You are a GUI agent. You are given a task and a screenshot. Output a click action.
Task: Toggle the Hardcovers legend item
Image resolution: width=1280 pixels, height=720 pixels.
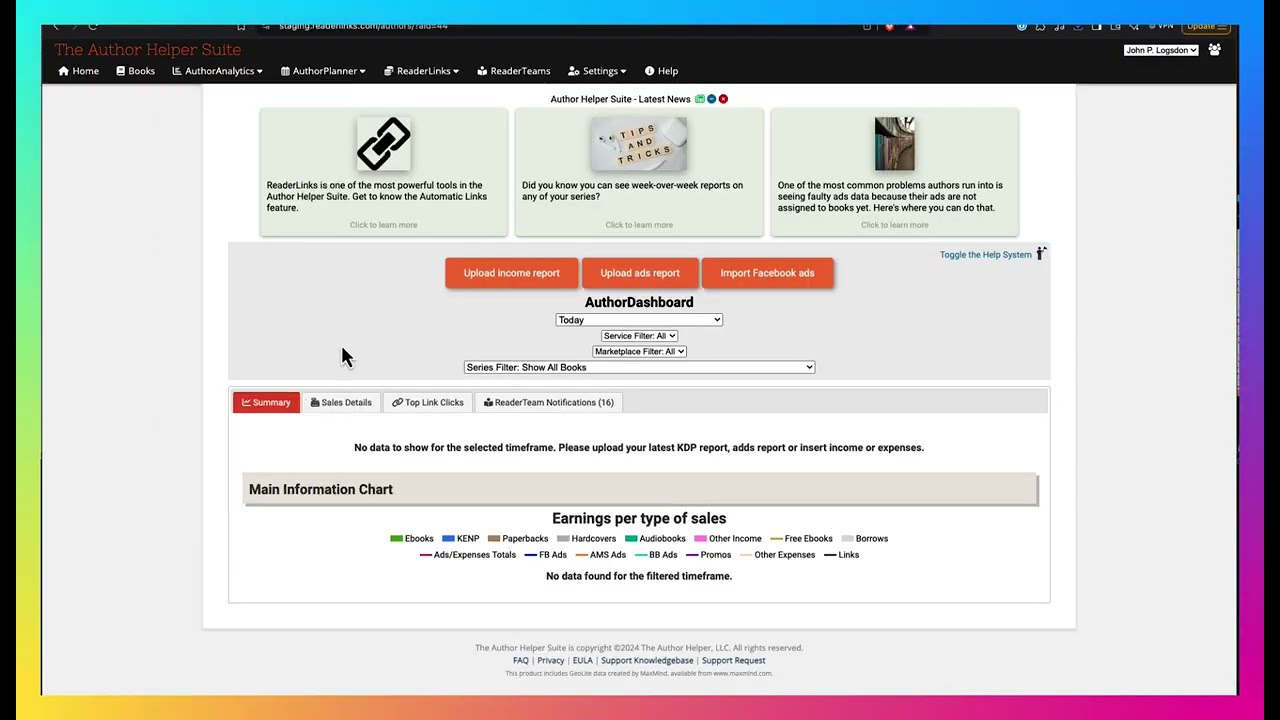point(586,539)
